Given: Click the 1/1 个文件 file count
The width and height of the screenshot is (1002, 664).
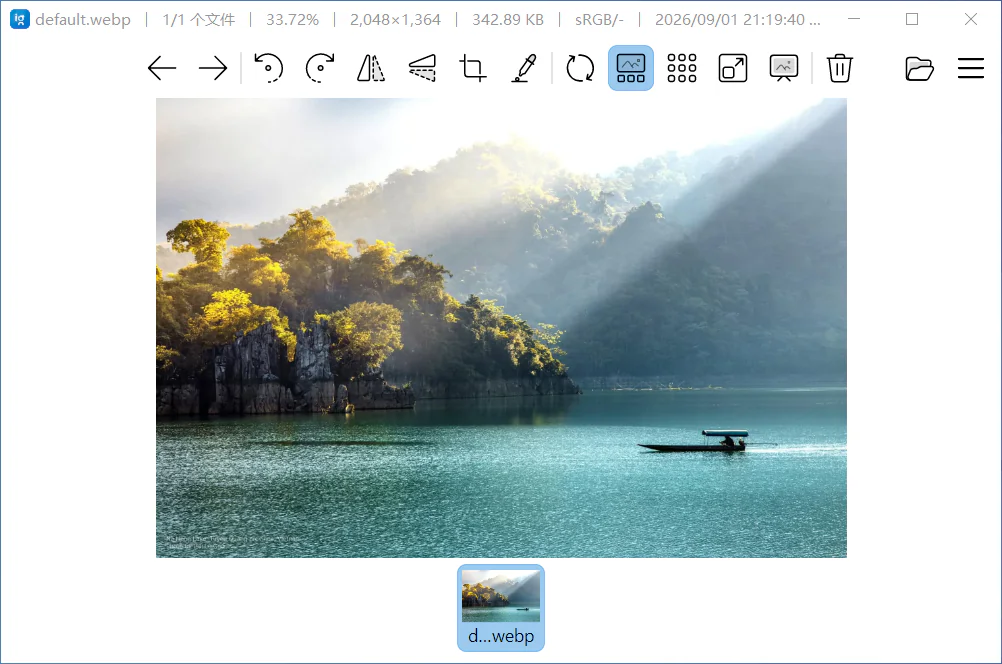Looking at the screenshot, I should (x=199, y=20).
